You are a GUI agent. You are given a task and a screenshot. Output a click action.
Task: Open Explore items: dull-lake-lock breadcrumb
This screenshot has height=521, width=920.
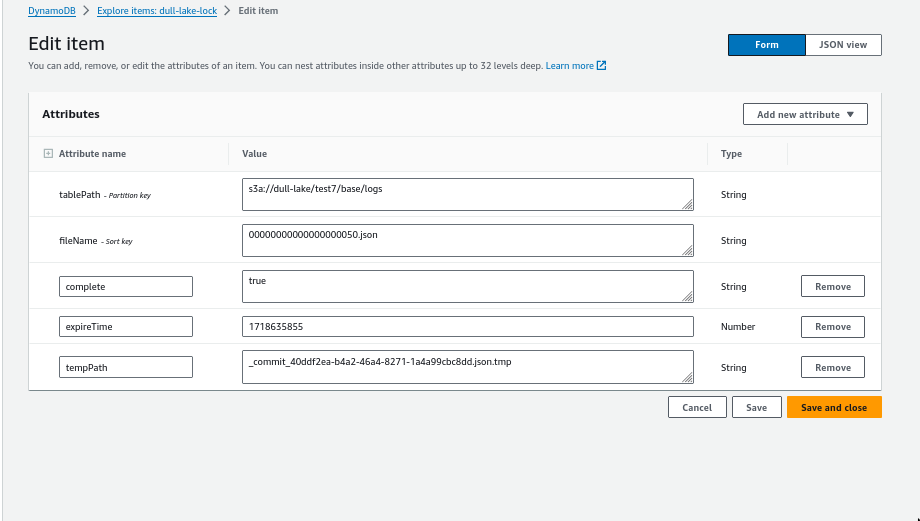tap(157, 11)
